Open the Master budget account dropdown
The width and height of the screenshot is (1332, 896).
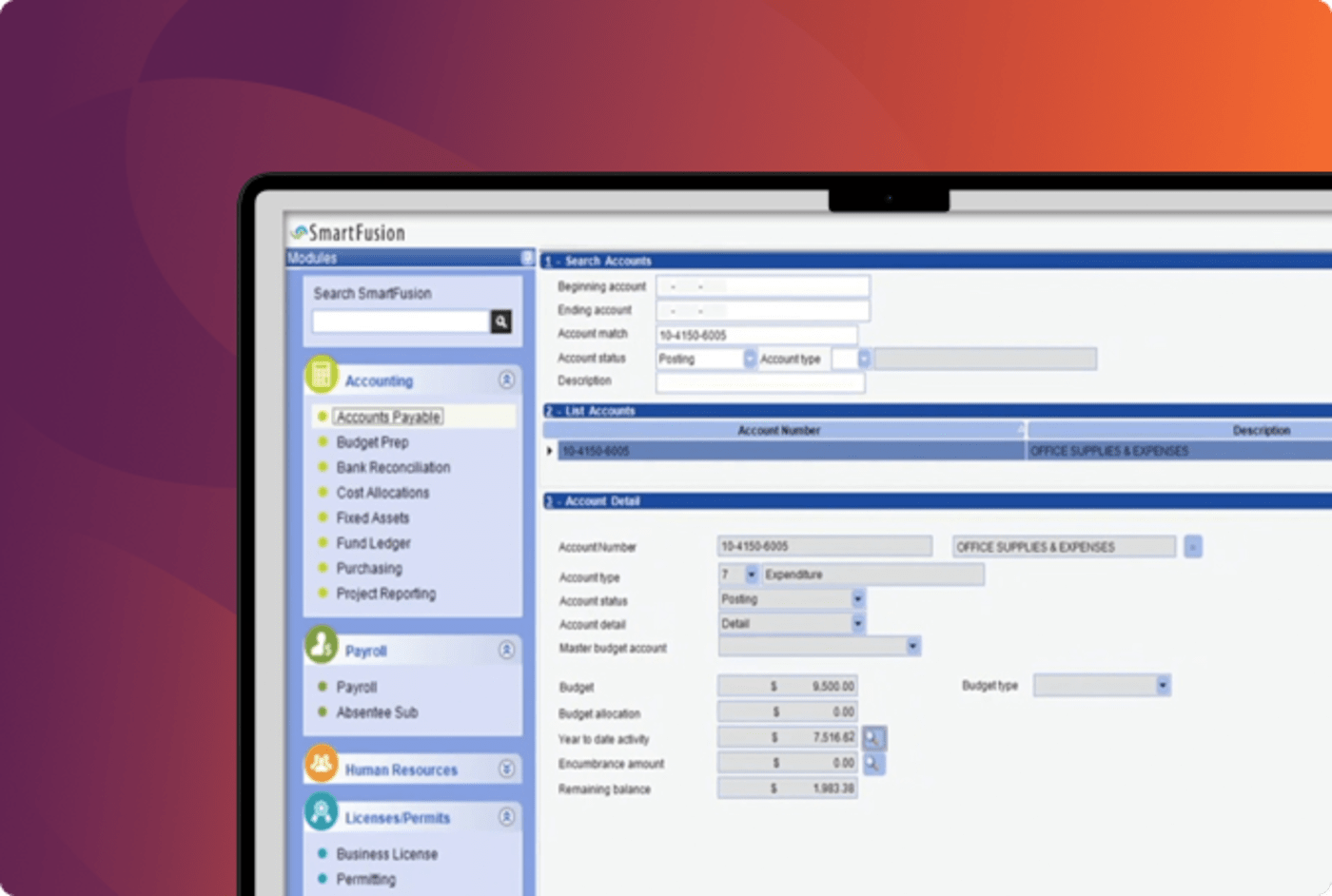tap(912, 647)
